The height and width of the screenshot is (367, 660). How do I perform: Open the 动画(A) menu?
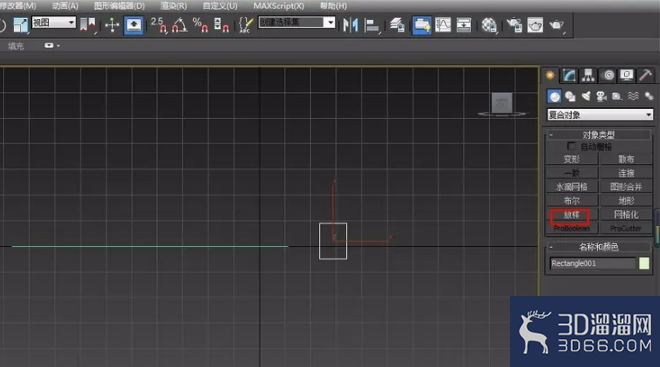click(x=65, y=6)
